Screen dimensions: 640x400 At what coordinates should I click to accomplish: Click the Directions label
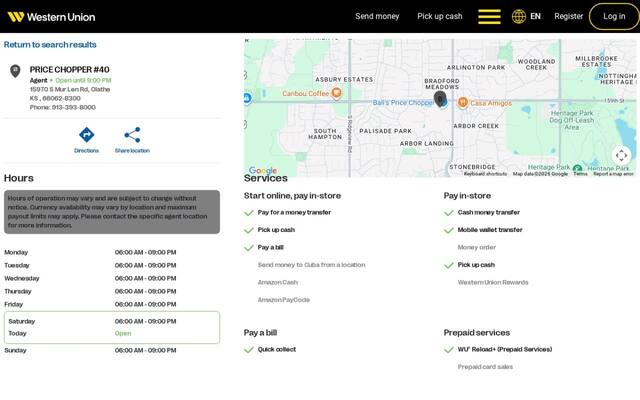[87, 151]
